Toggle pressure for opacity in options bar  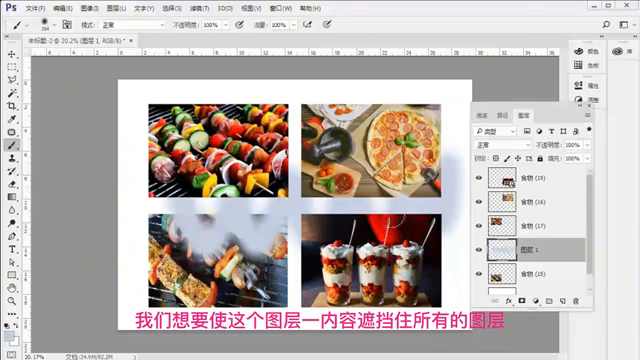(240, 25)
